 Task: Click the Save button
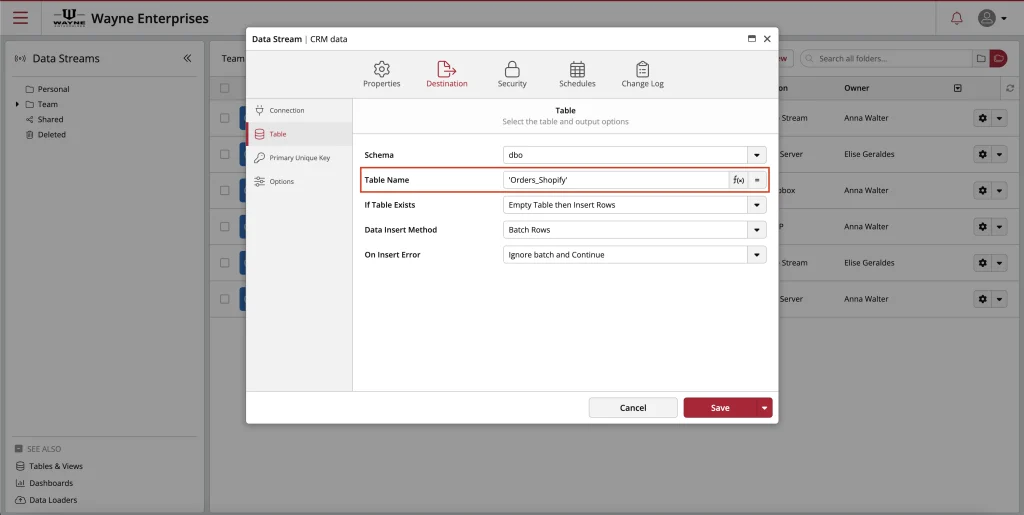[720, 407]
